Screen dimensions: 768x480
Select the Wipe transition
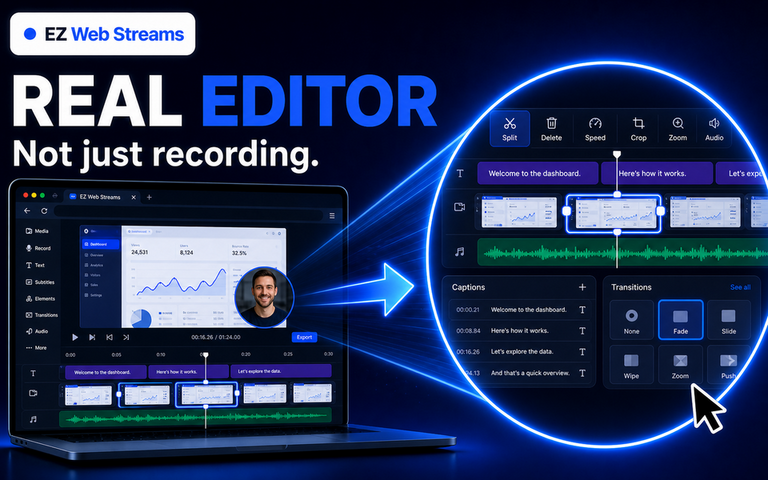point(631,364)
